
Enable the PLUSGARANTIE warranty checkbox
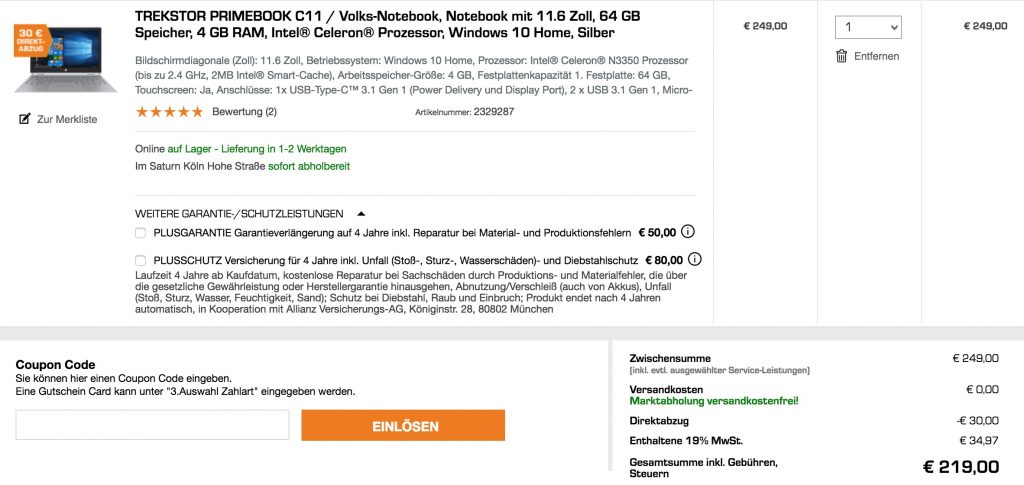tap(140, 233)
